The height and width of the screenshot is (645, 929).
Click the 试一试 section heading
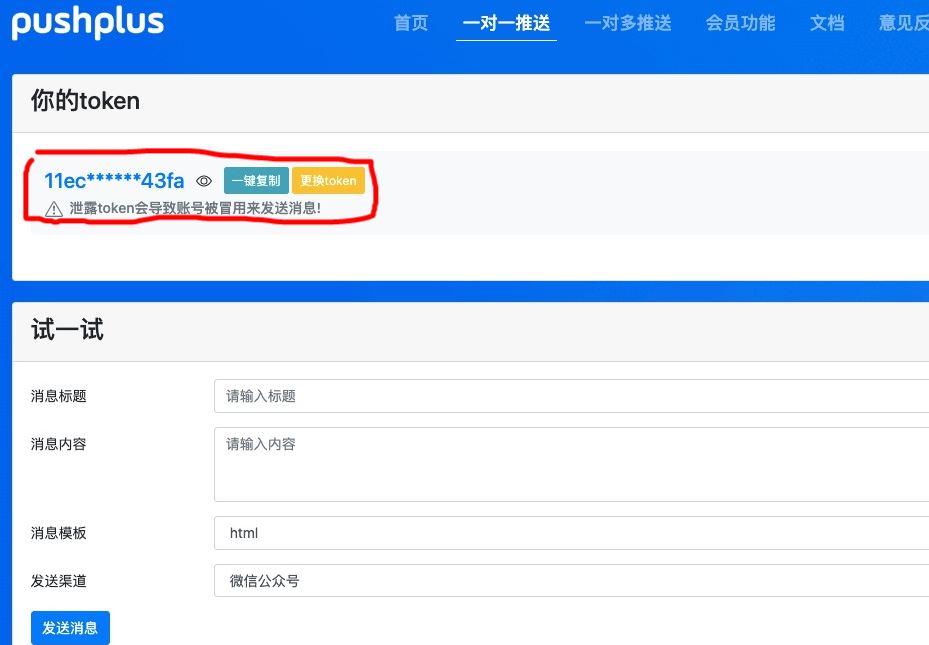click(x=67, y=330)
